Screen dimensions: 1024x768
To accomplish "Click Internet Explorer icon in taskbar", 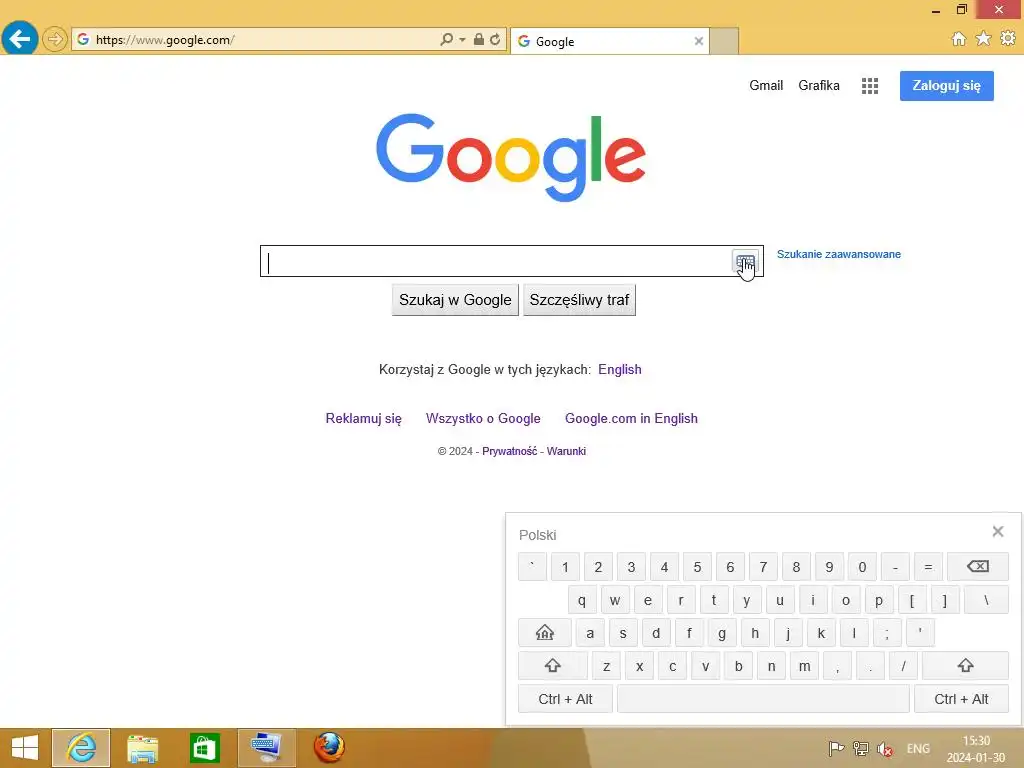I will [81, 748].
